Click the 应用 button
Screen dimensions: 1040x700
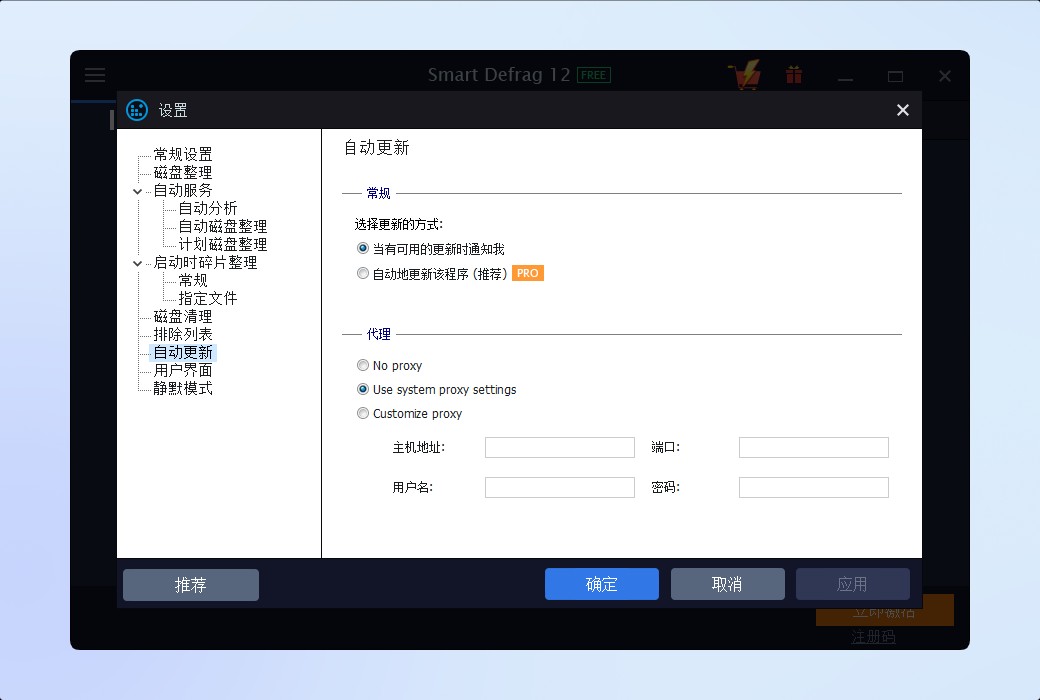click(x=852, y=584)
